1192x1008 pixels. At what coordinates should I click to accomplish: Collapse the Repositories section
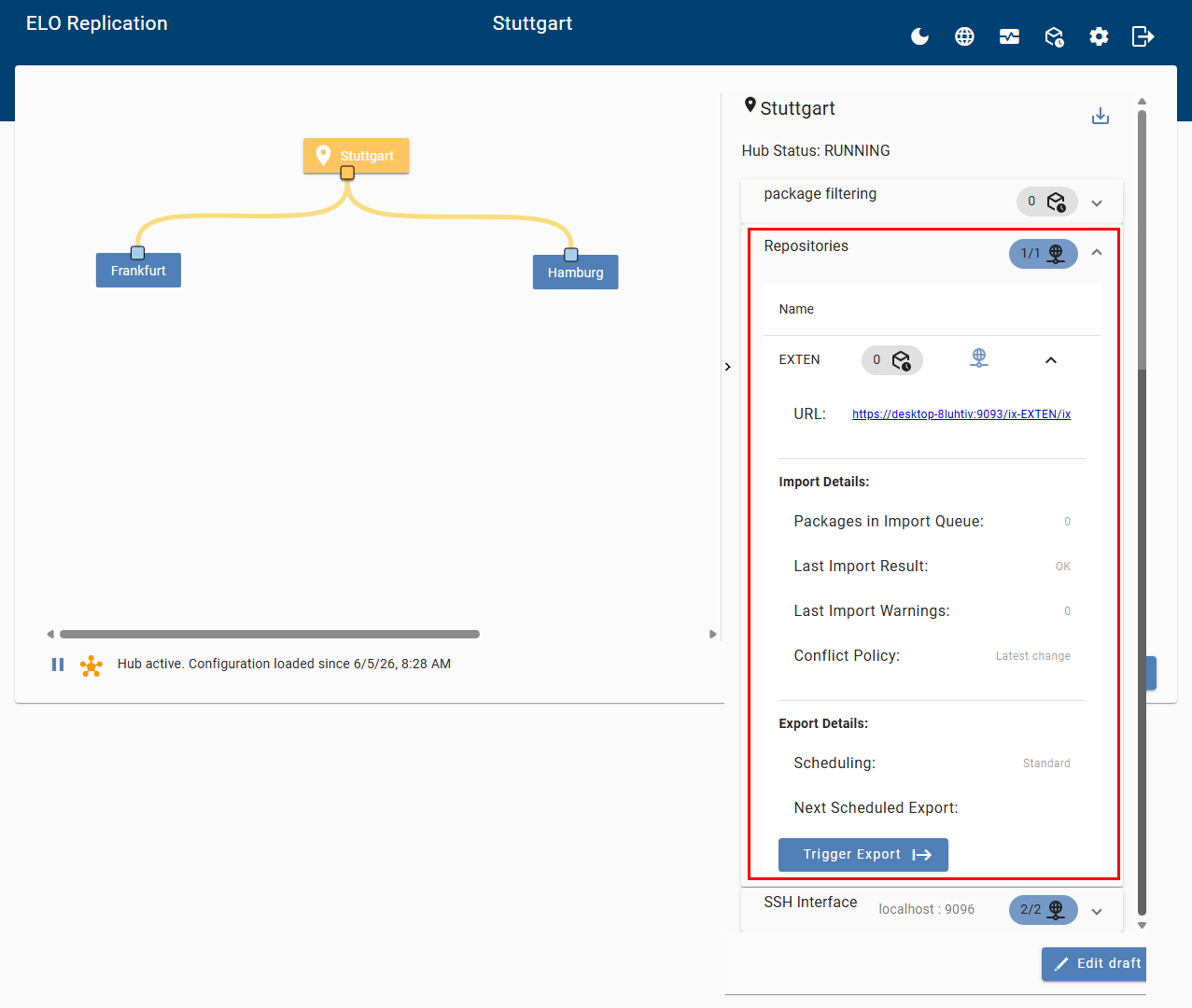(1097, 253)
